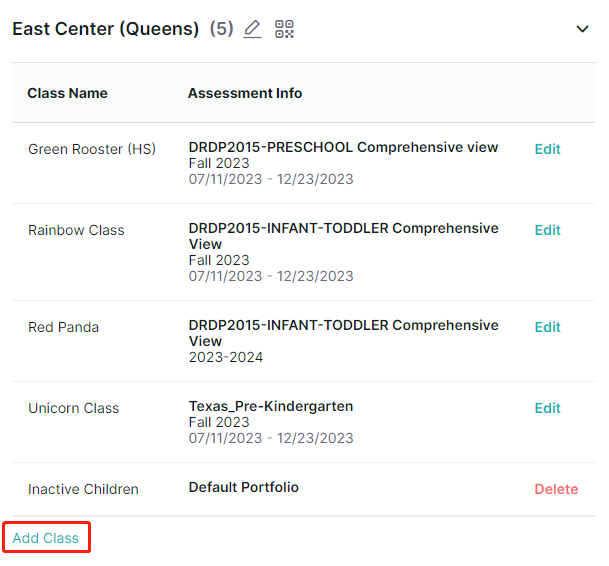Select the Unicorn Class name
Viewport: 609px width, 566px height.
(73, 408)
